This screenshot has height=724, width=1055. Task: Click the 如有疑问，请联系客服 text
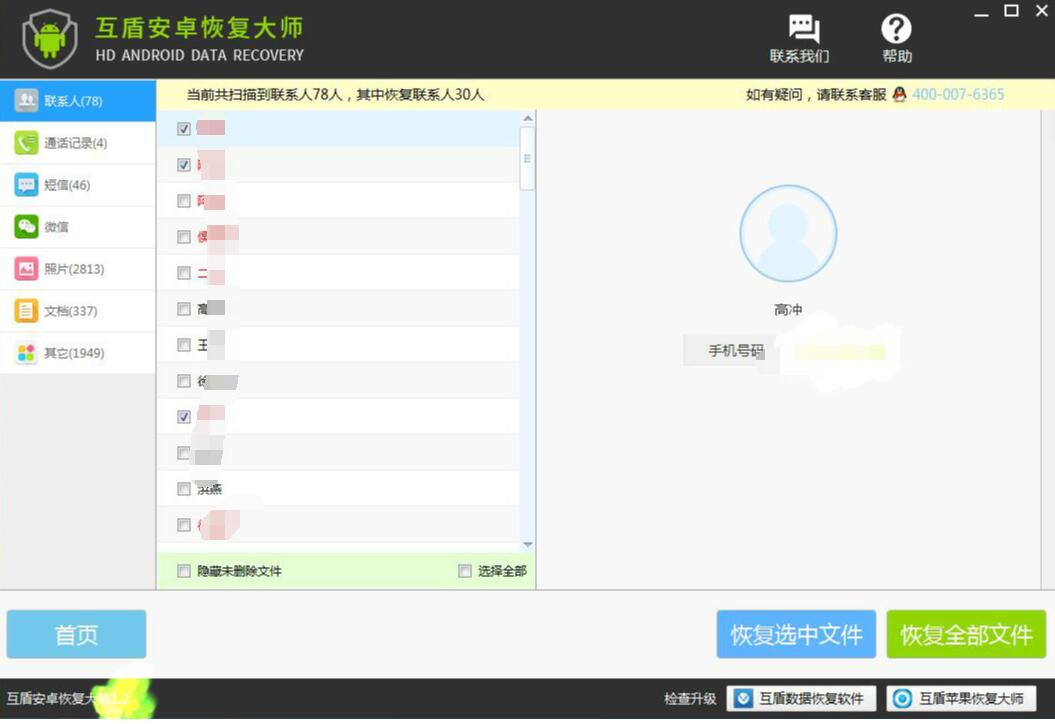[x=816, y=95]
